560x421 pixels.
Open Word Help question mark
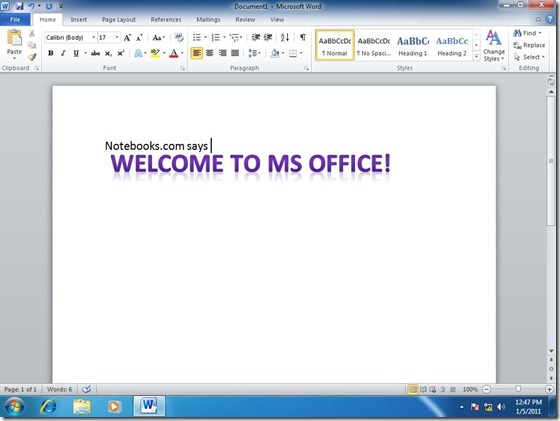550,19
